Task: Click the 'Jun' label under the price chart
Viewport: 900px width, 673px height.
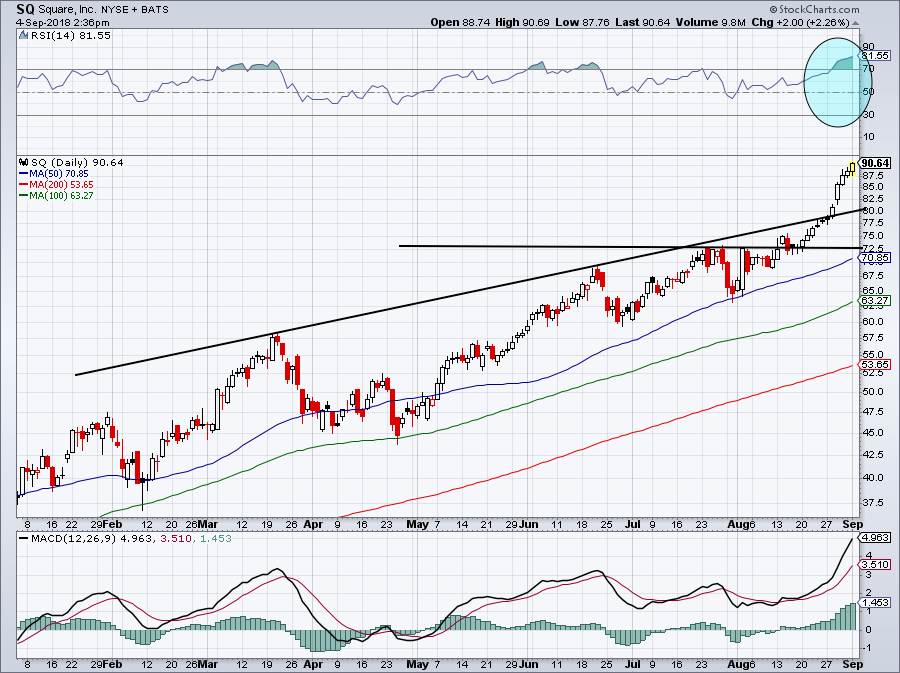Action: pyautogui.click(x=529, y=524)
